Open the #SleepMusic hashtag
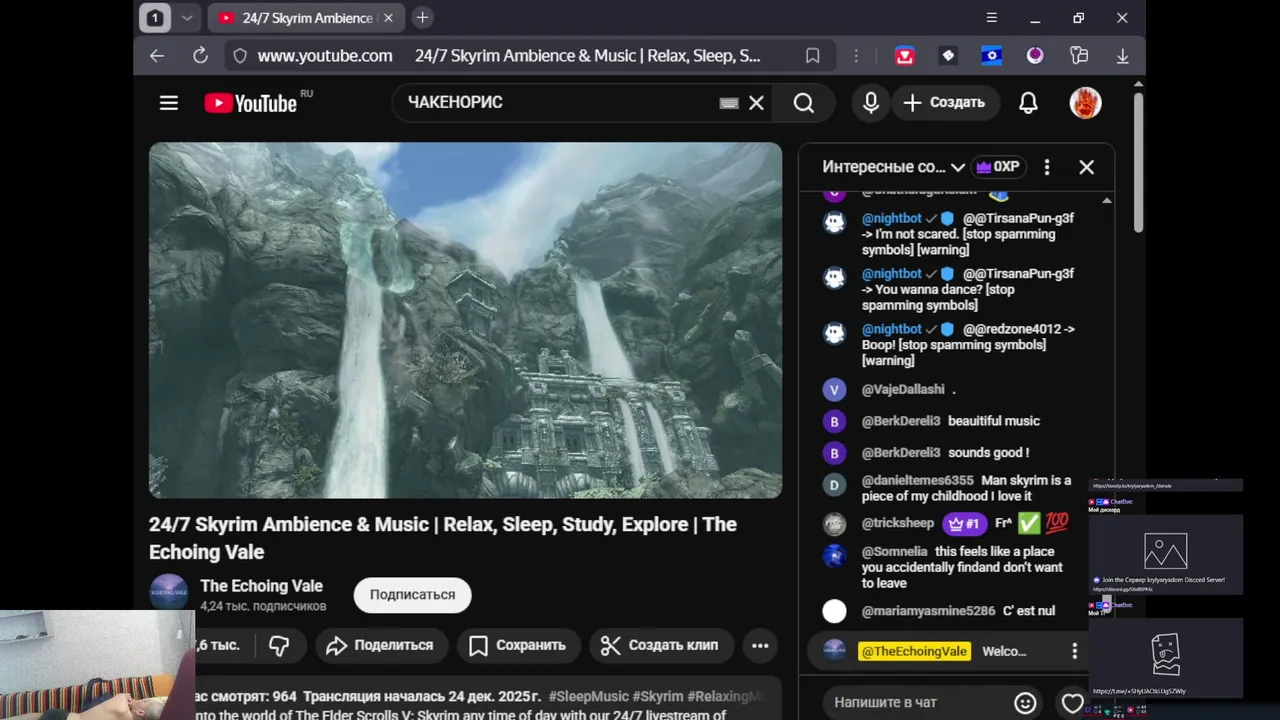The image size is (1280, 720). [x=588, y=696]
